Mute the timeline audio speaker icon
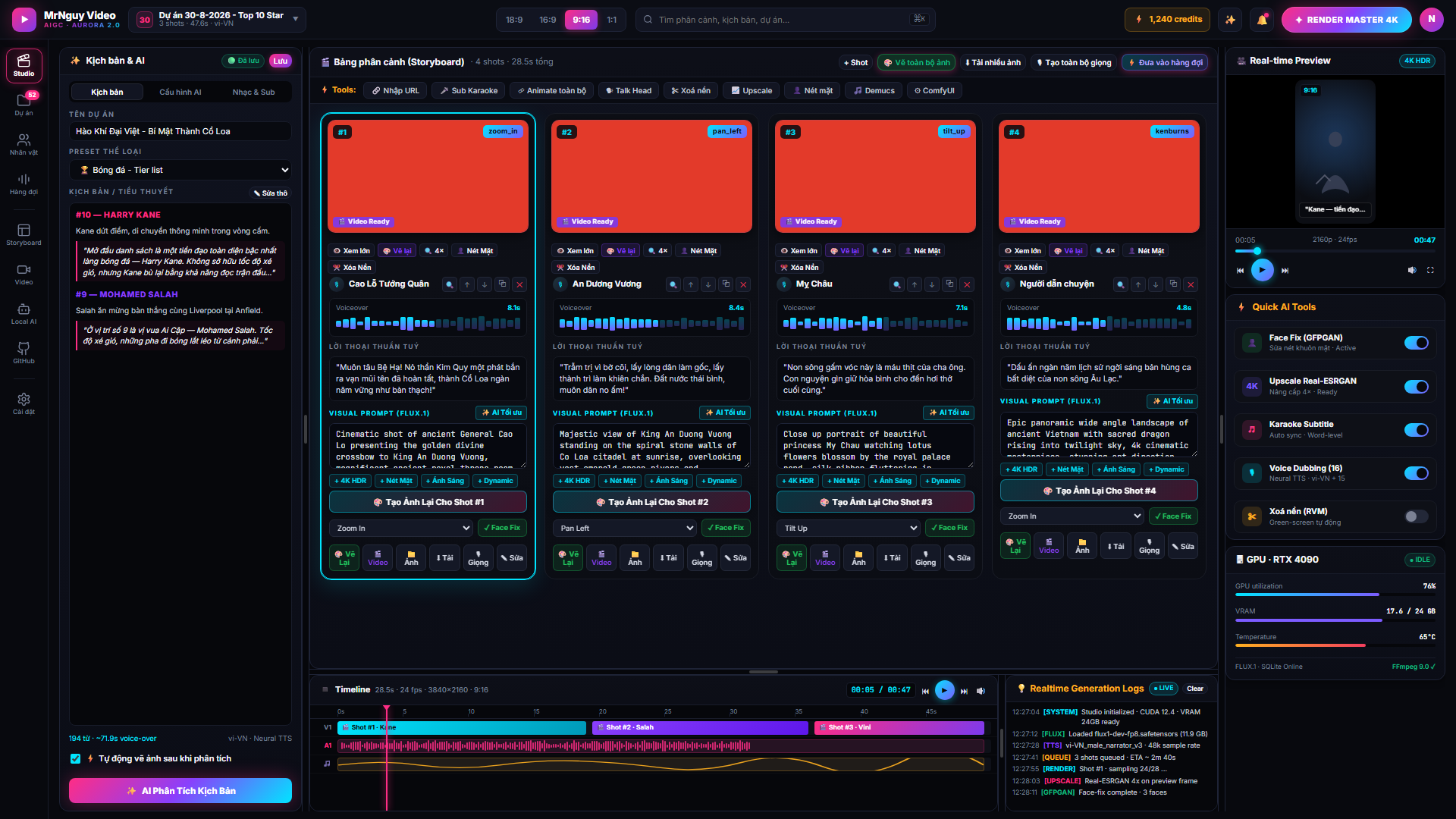Viewport: 1456px width, 819px height. coord(981,691)
